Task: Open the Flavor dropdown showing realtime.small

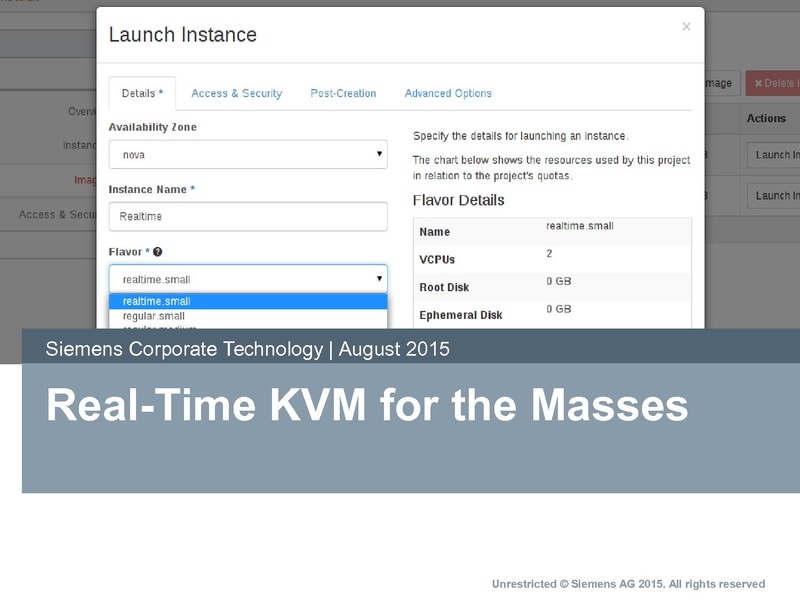Action: pos(248,279)
